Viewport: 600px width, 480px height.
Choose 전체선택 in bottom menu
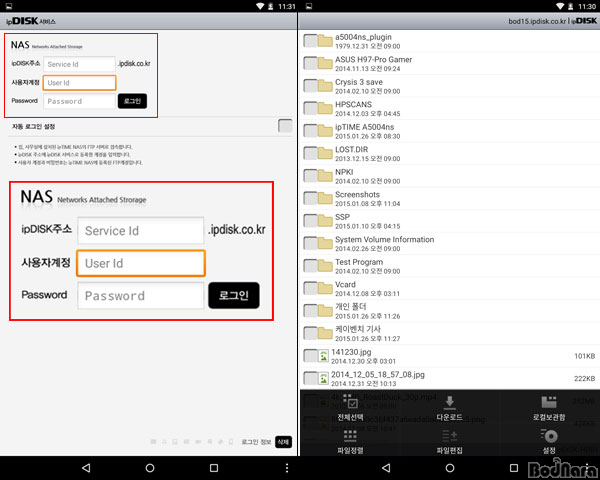coord(350,408)
